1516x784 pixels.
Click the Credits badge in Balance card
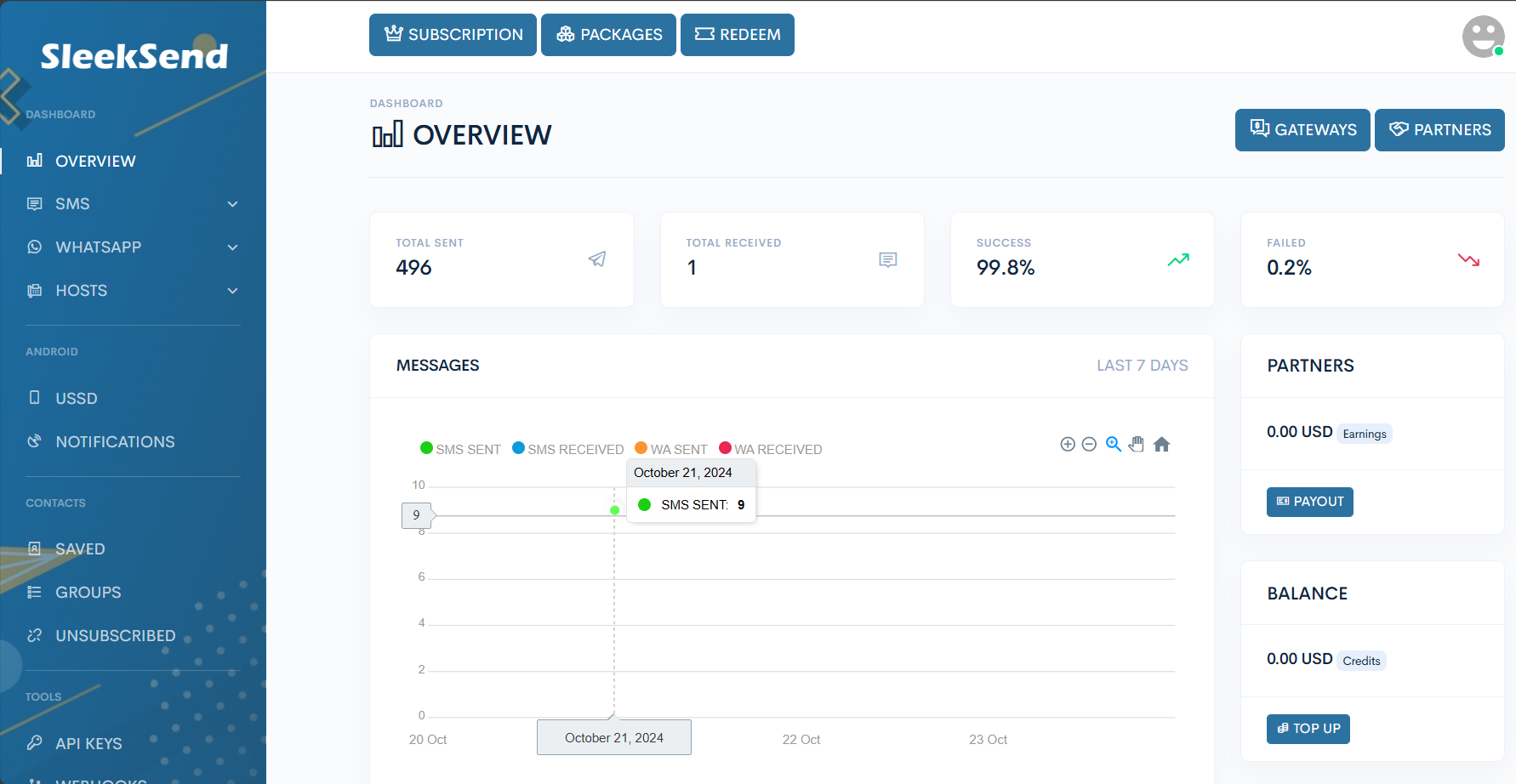(1361, 661)
